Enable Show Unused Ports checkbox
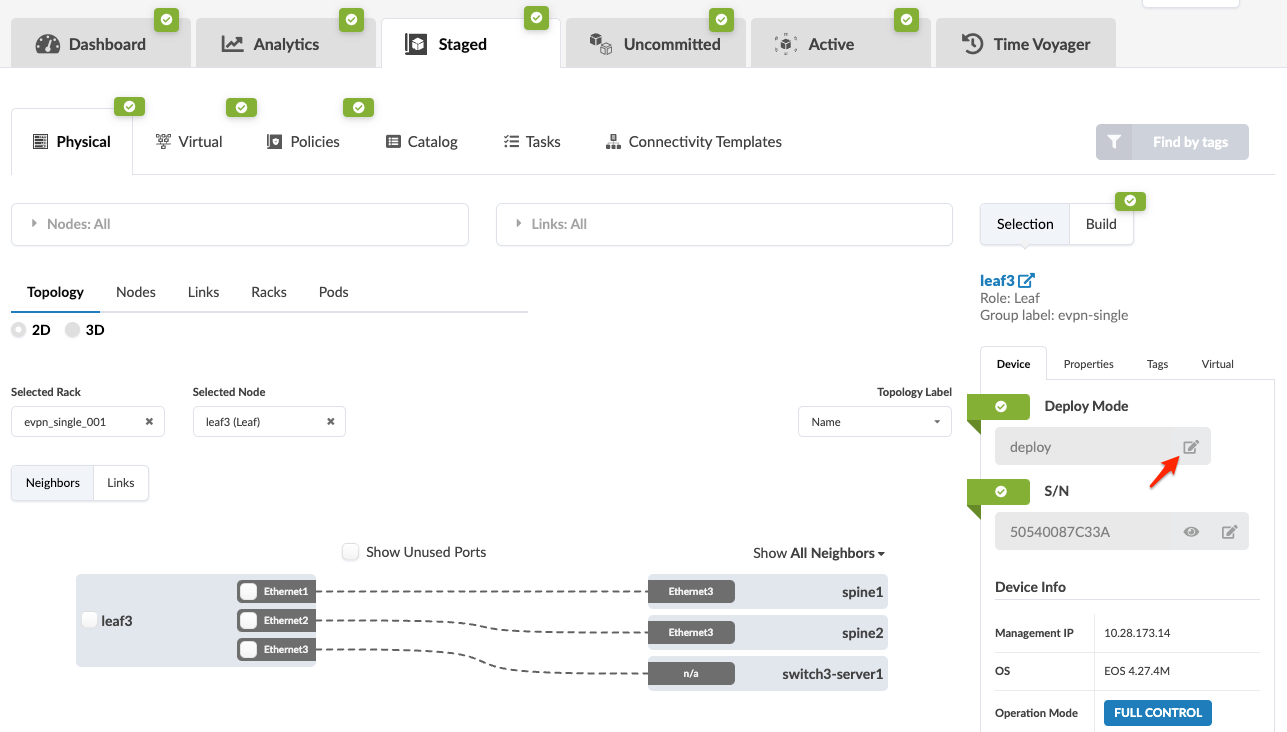The height and width of the screenshot is (732, 1287). tap(350, 552)
